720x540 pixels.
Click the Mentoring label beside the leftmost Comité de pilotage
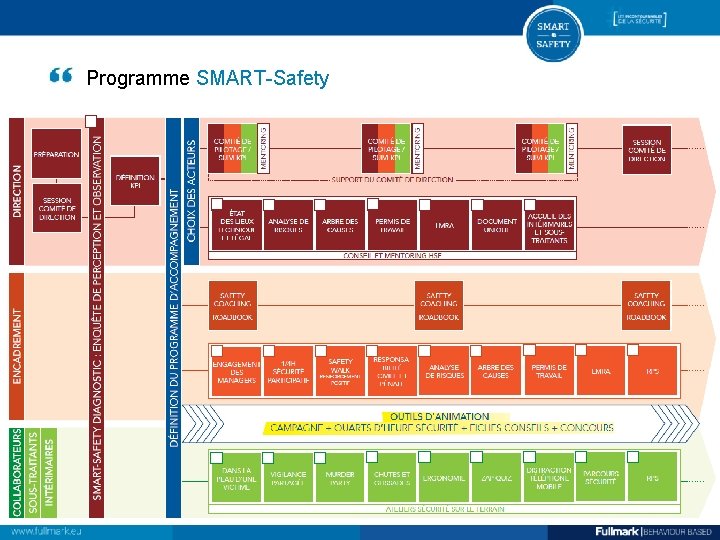click(x=264, y=149)
